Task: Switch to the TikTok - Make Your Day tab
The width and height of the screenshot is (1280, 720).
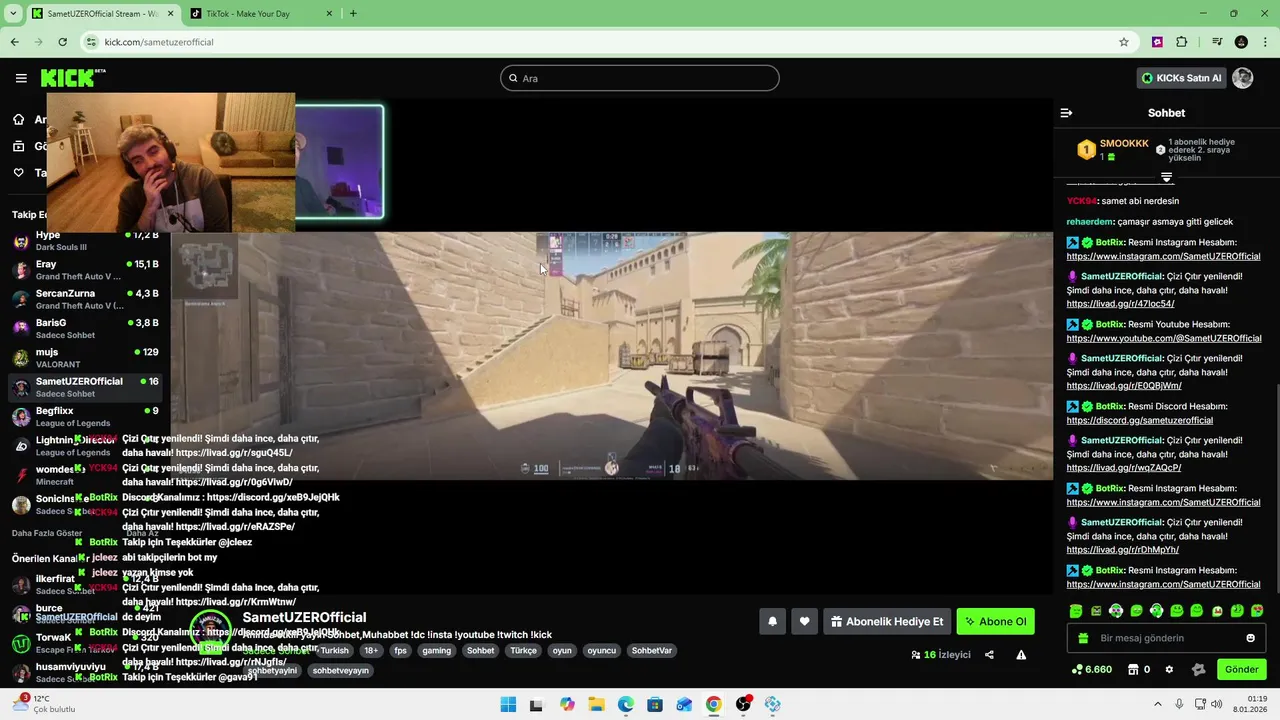Action: click(258, 14)
